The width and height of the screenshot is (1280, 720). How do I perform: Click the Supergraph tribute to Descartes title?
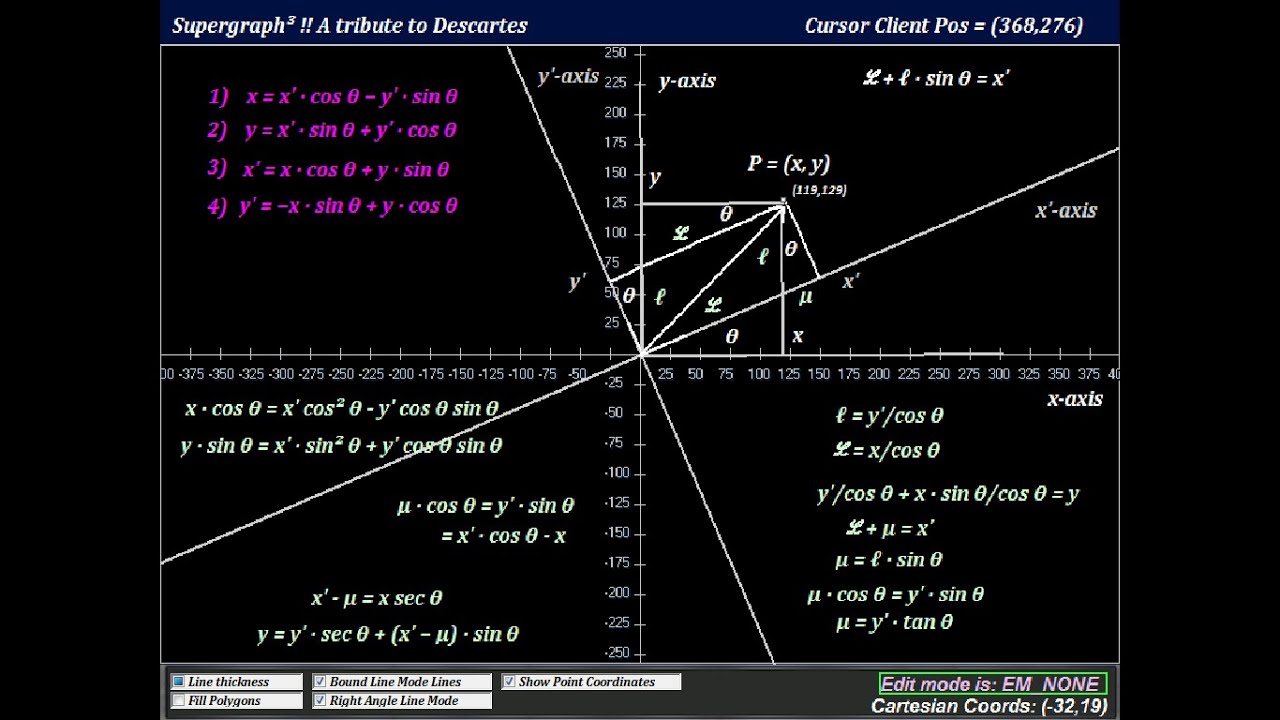[x=350, y=26]
